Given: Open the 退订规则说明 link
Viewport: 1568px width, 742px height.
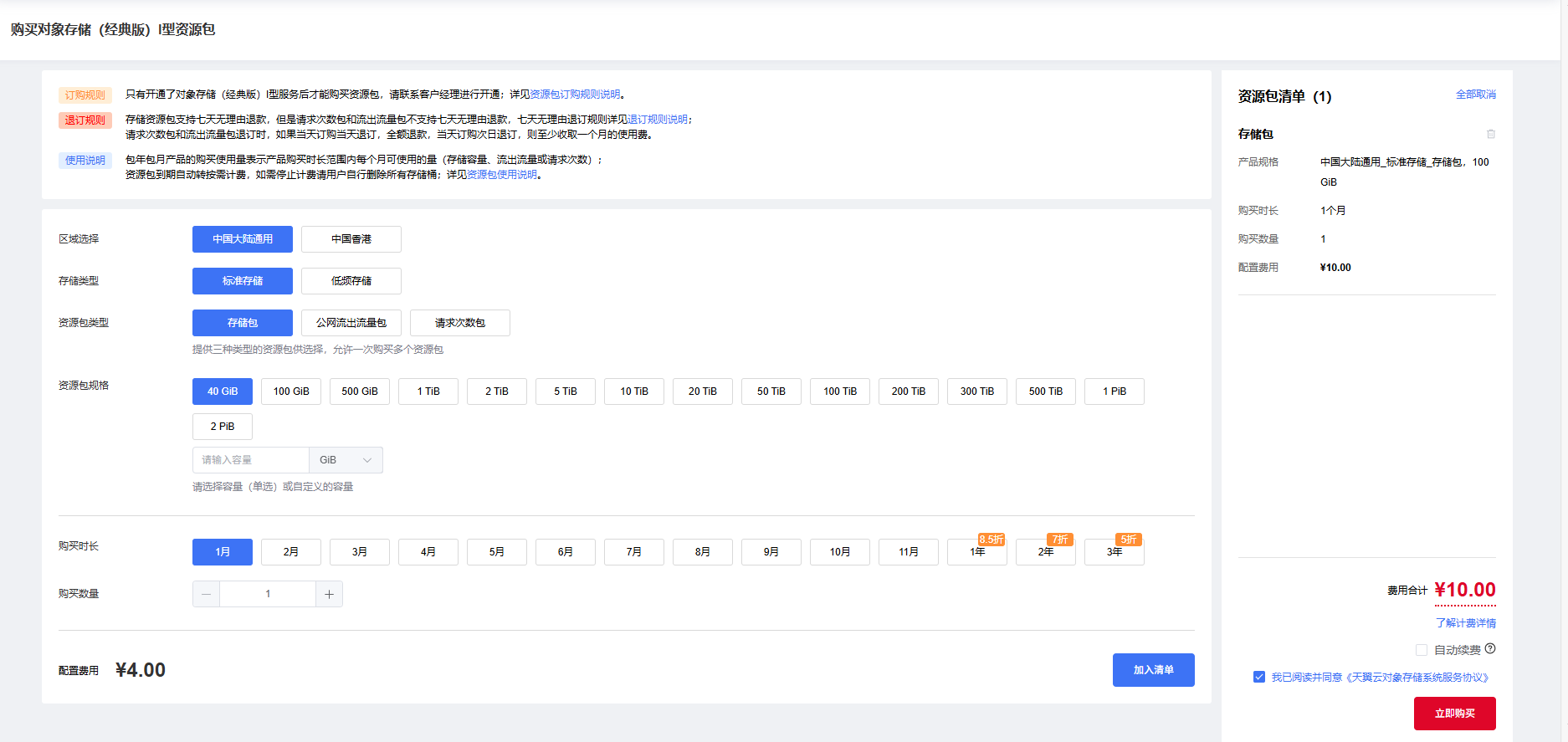Looking at the screenshot, I should pyautogui.click(x=657, y=120).
